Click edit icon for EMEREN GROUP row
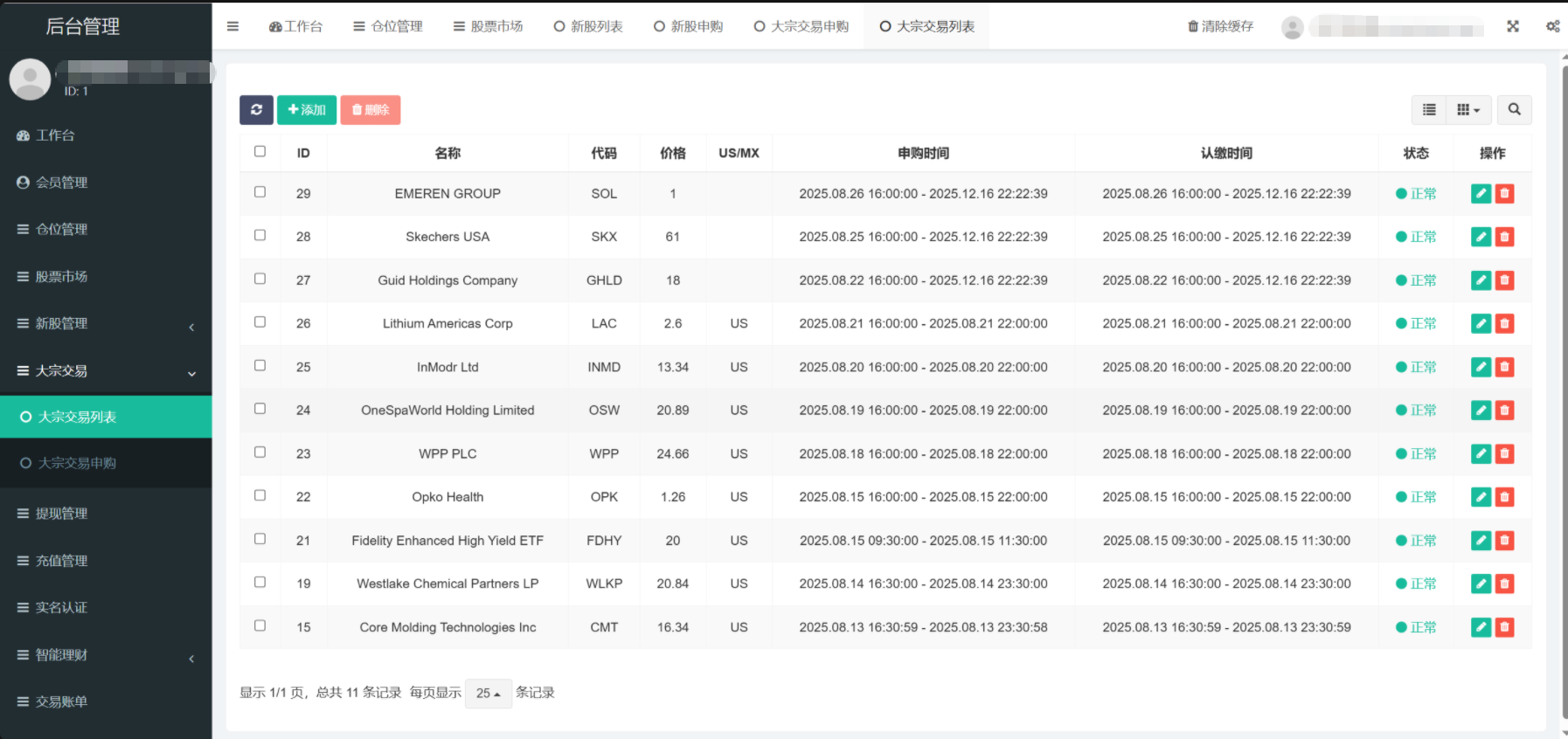 (x=1481, y=194)
